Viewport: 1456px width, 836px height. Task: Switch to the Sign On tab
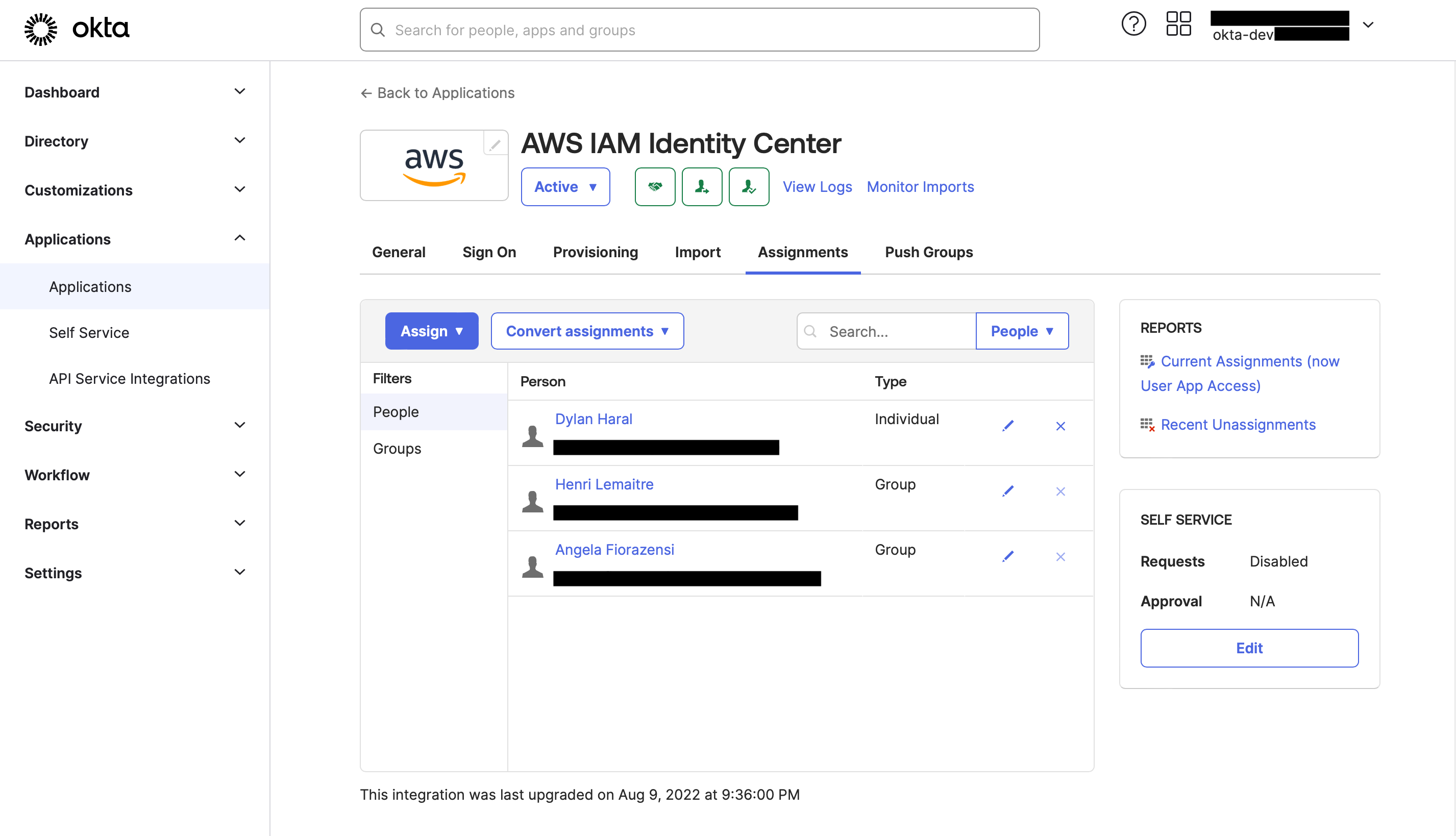click(x=489, y=252)
